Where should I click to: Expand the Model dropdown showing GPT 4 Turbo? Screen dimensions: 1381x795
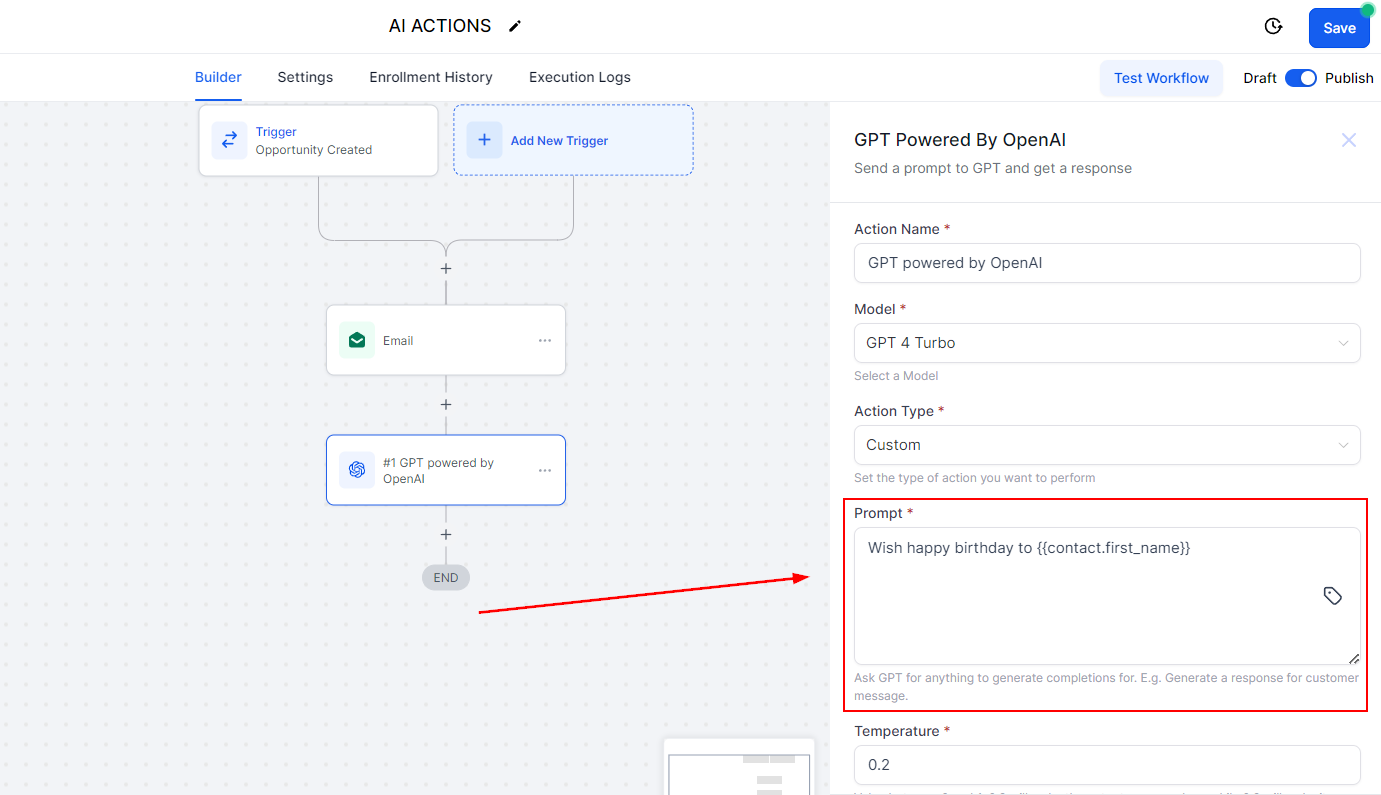(x=1107, y=343)
